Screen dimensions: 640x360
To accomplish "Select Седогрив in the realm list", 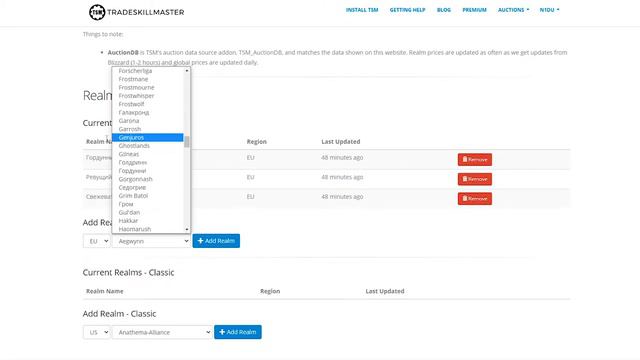I will (147, 187).
